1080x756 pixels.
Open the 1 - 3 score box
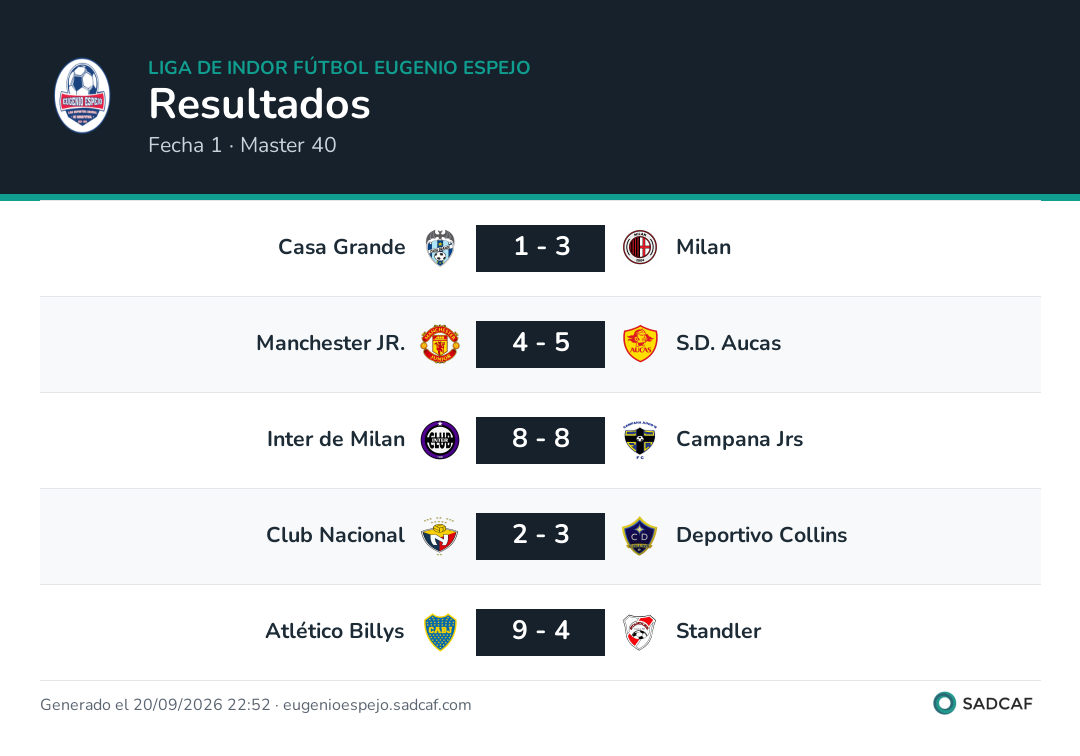540,248
